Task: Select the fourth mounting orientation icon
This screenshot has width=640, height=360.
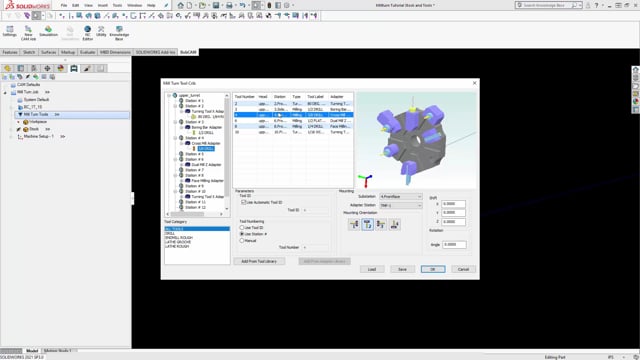Action: (x=394, y=224)
